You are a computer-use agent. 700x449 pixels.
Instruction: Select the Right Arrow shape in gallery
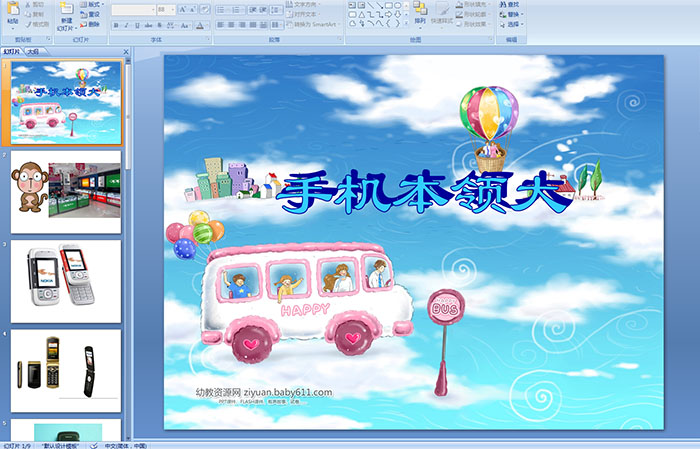pyautogui.click(x=388, y=15)
